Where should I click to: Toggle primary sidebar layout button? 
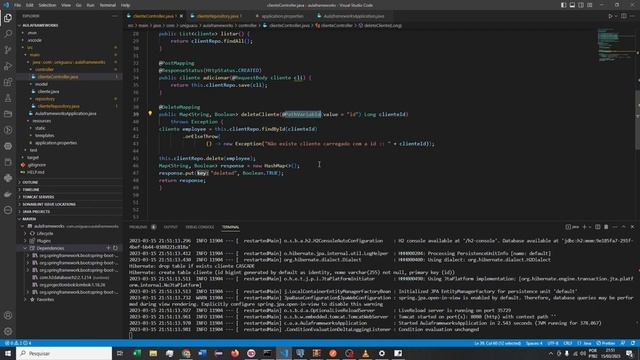pyautogui.click(x=564, y=5)
